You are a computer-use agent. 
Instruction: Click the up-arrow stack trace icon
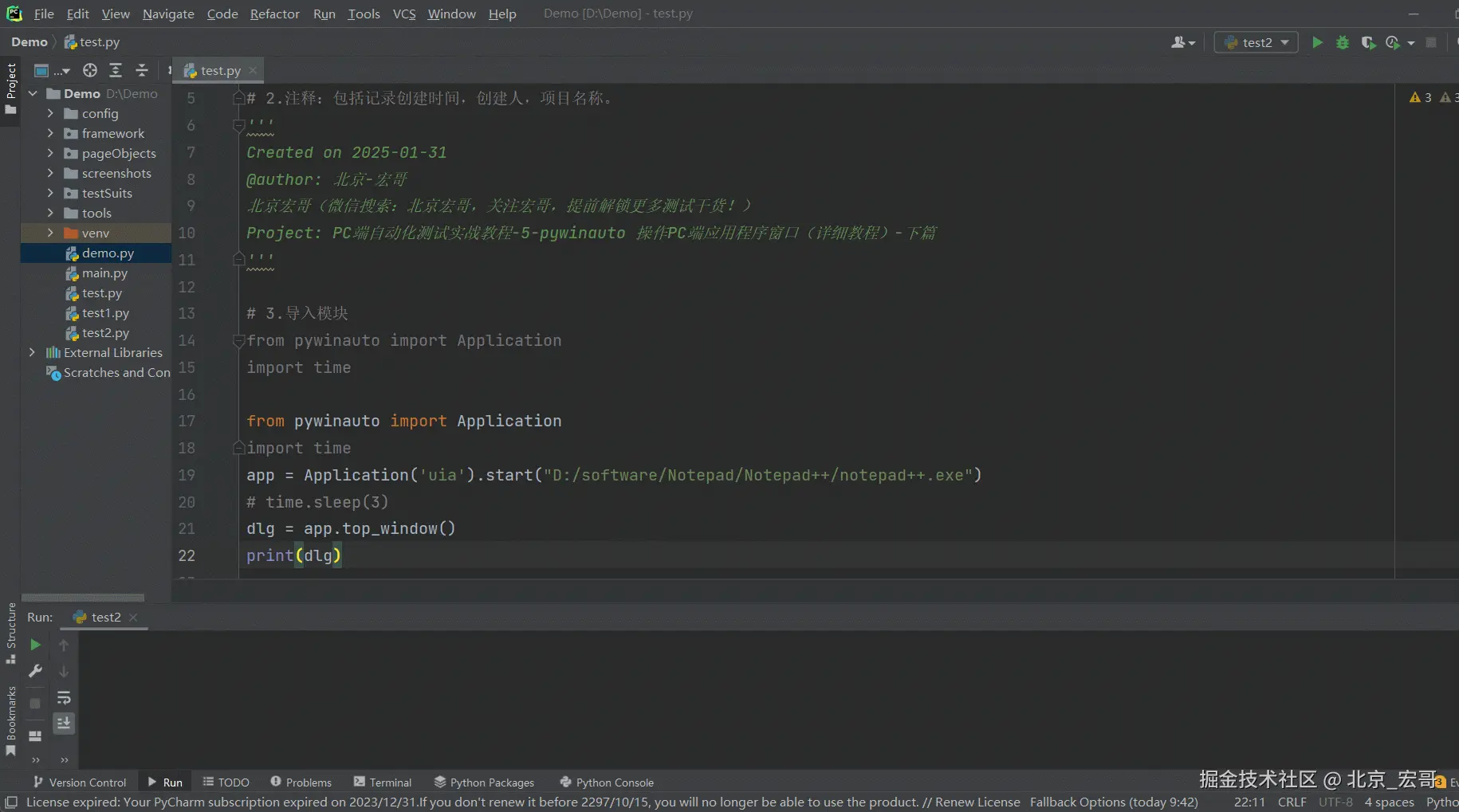click(64, 645)
